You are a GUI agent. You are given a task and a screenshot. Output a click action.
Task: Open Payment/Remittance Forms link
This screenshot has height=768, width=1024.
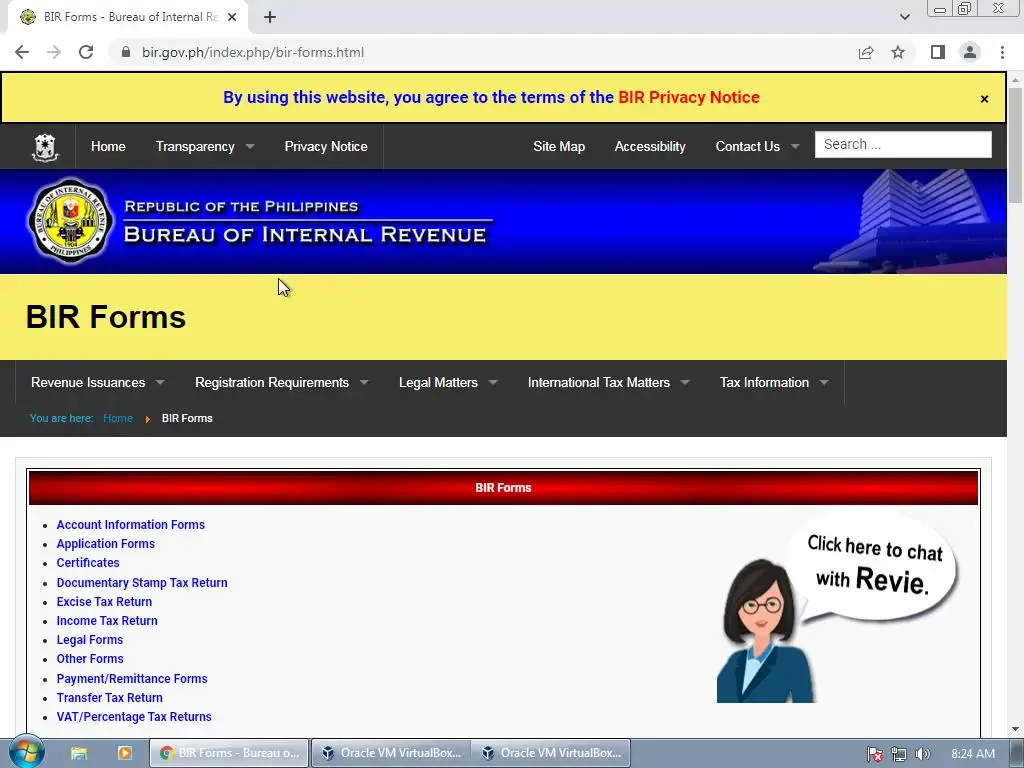coord(132,679)
